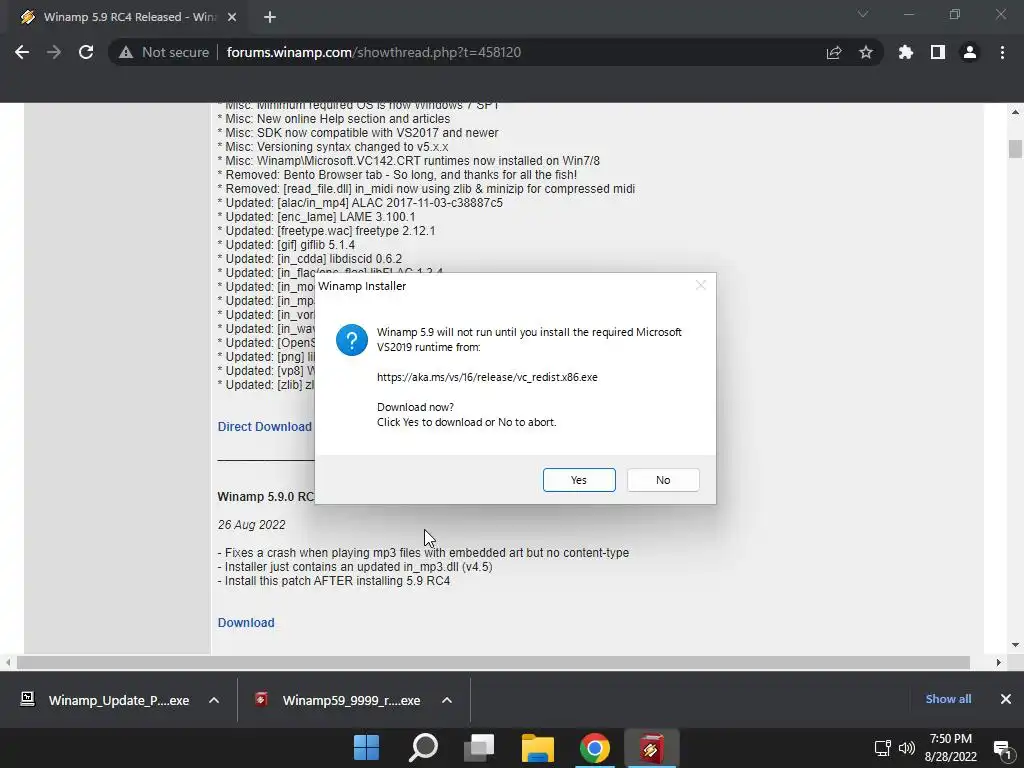Click the horizontal scrollbar thumb
Viewport: 1024px width, 768px height.
[493, 662]
